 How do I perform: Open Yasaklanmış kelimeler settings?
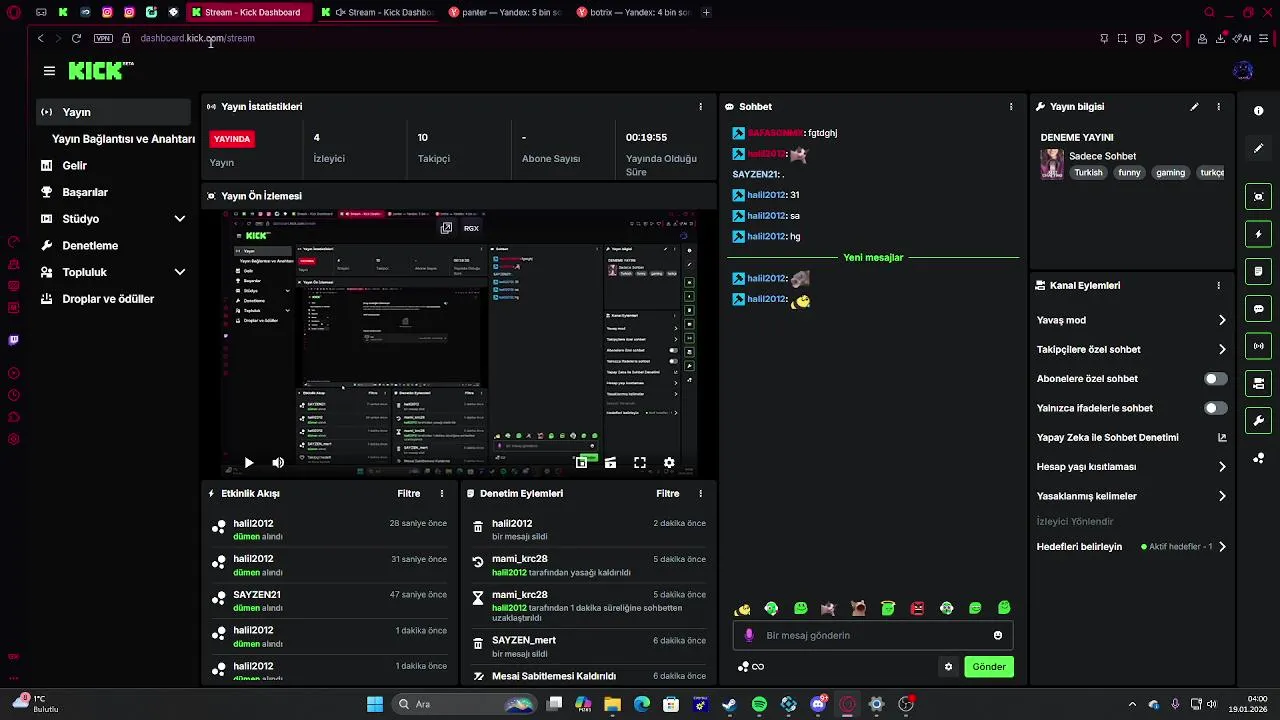[1130, 496]
